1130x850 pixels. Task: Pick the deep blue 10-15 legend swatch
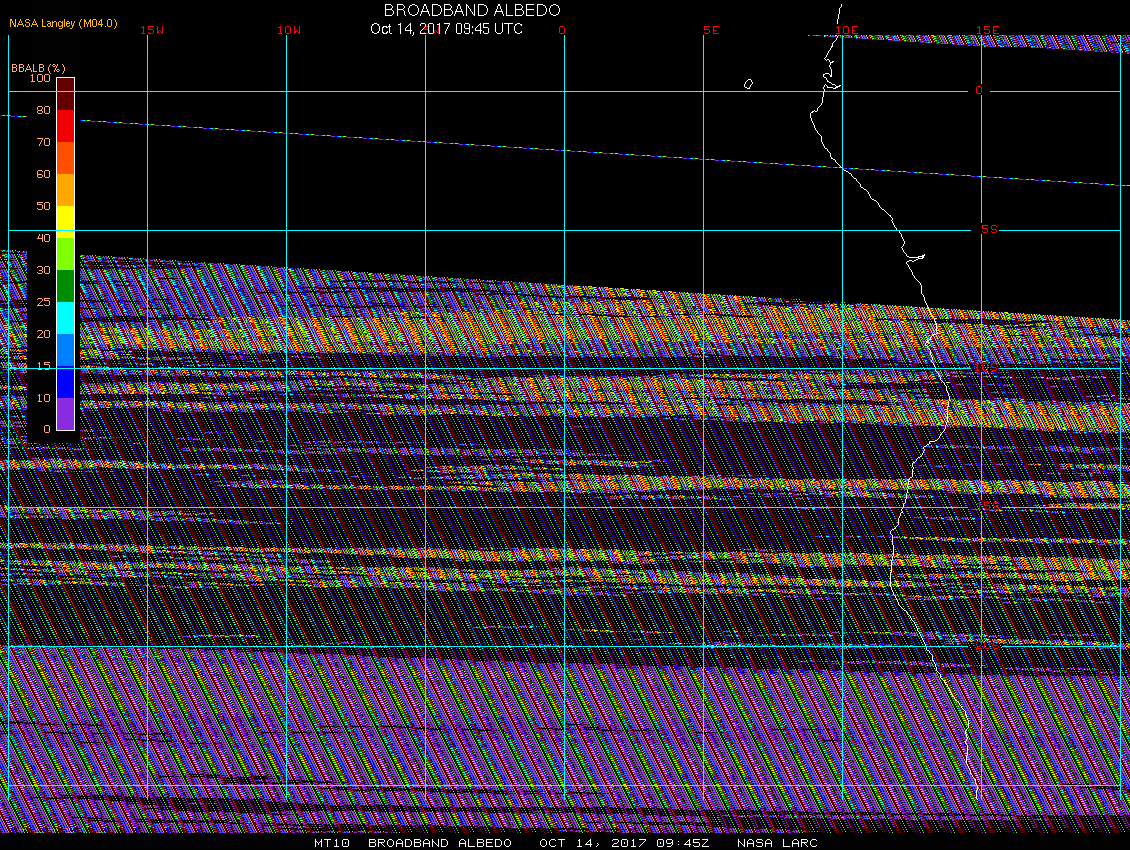[x=66, y=382]
